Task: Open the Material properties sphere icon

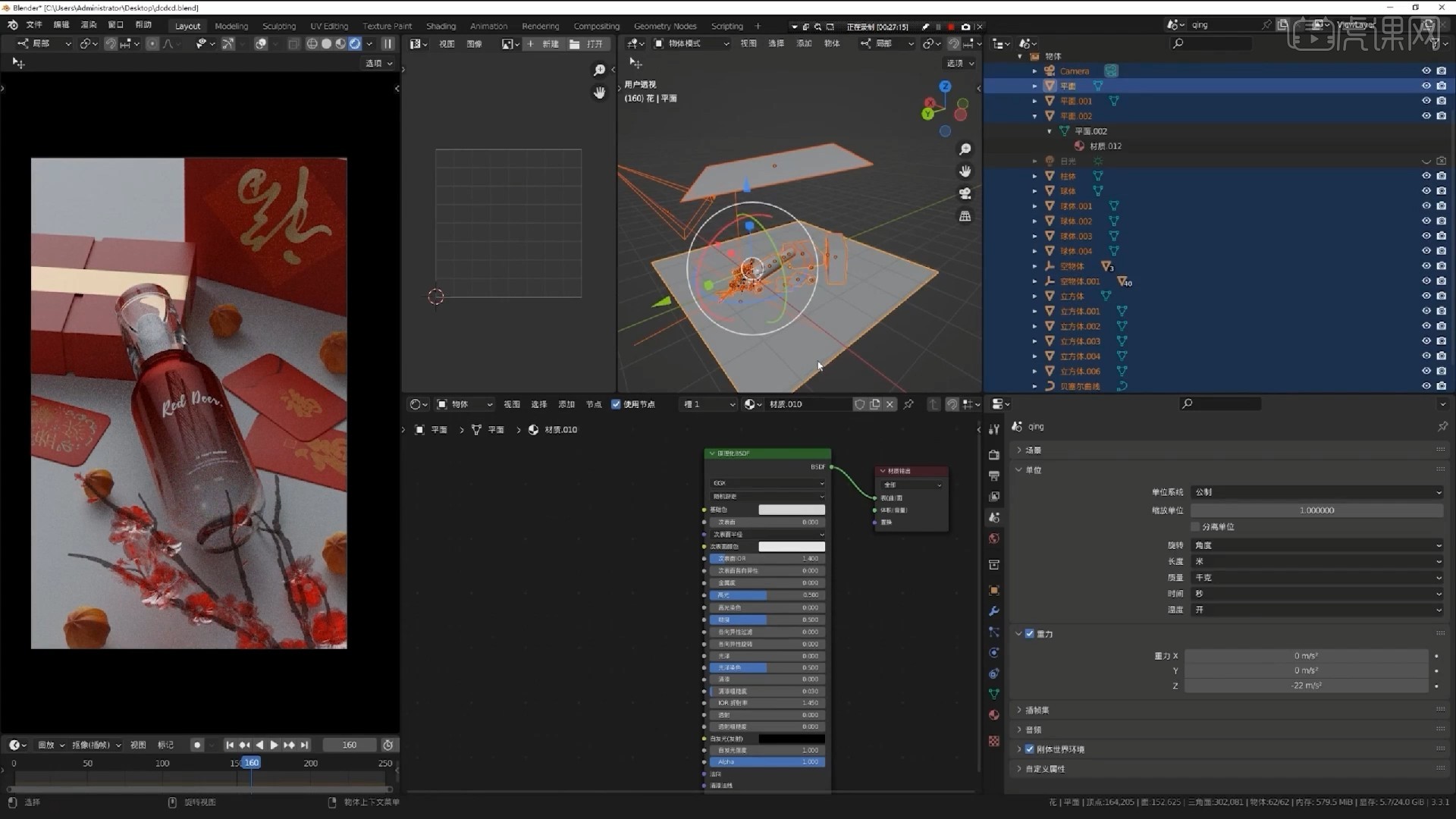Action: tap(994, 714)
